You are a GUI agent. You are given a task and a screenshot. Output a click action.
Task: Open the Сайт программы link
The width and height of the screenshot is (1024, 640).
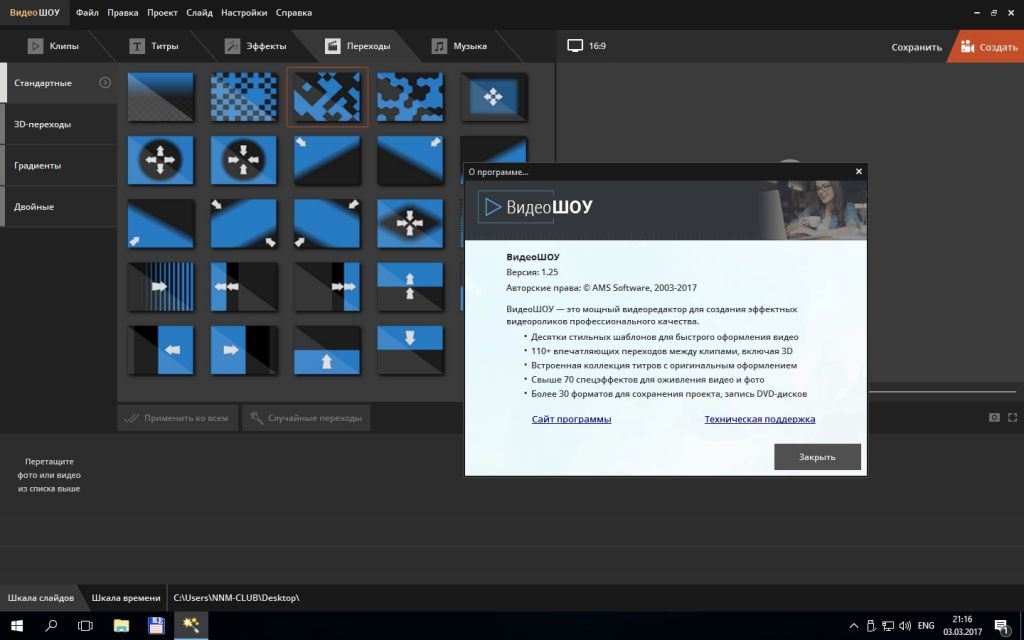[x=571, y=419]
